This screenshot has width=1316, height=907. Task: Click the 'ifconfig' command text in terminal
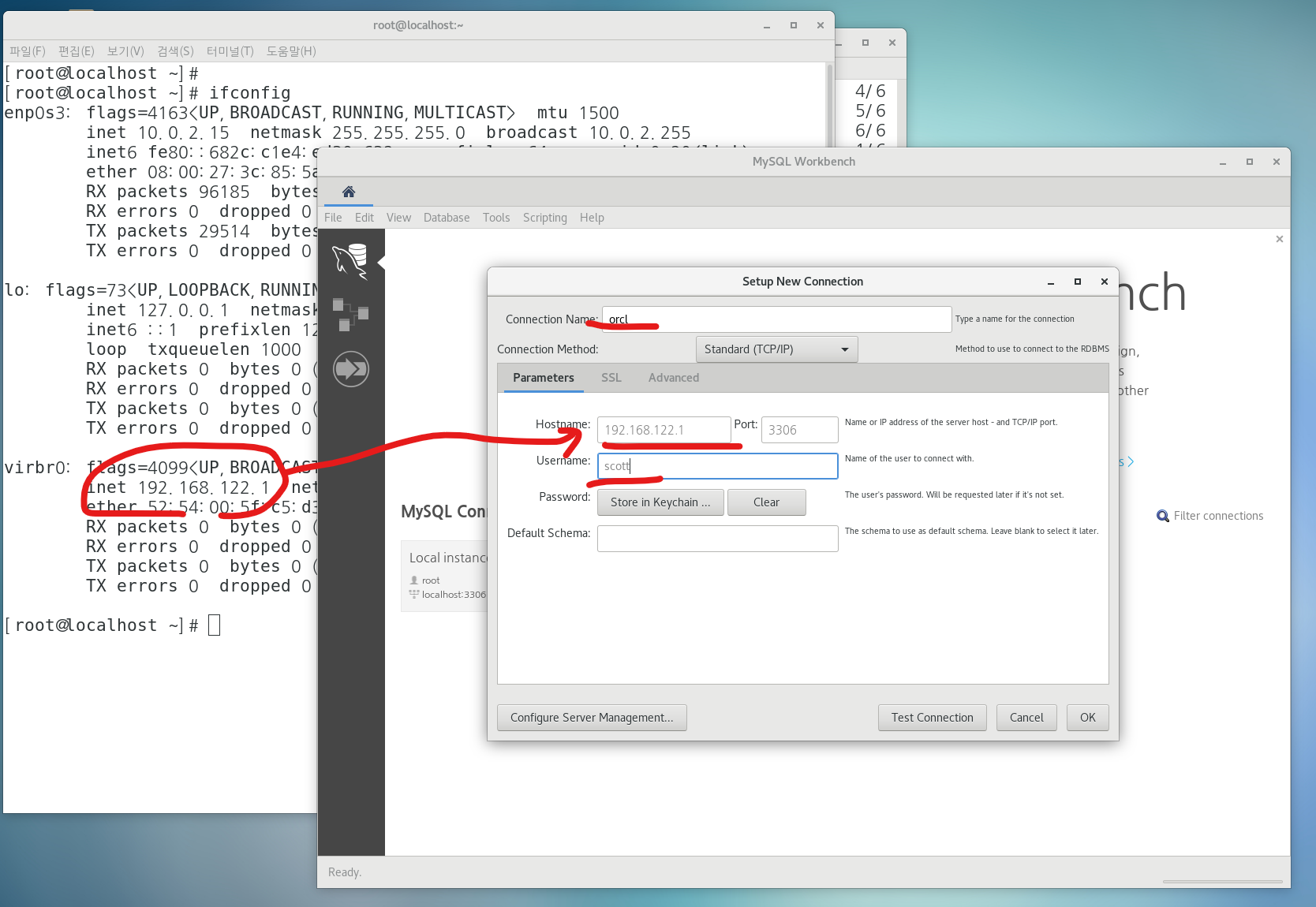click(x=249, y=93)
